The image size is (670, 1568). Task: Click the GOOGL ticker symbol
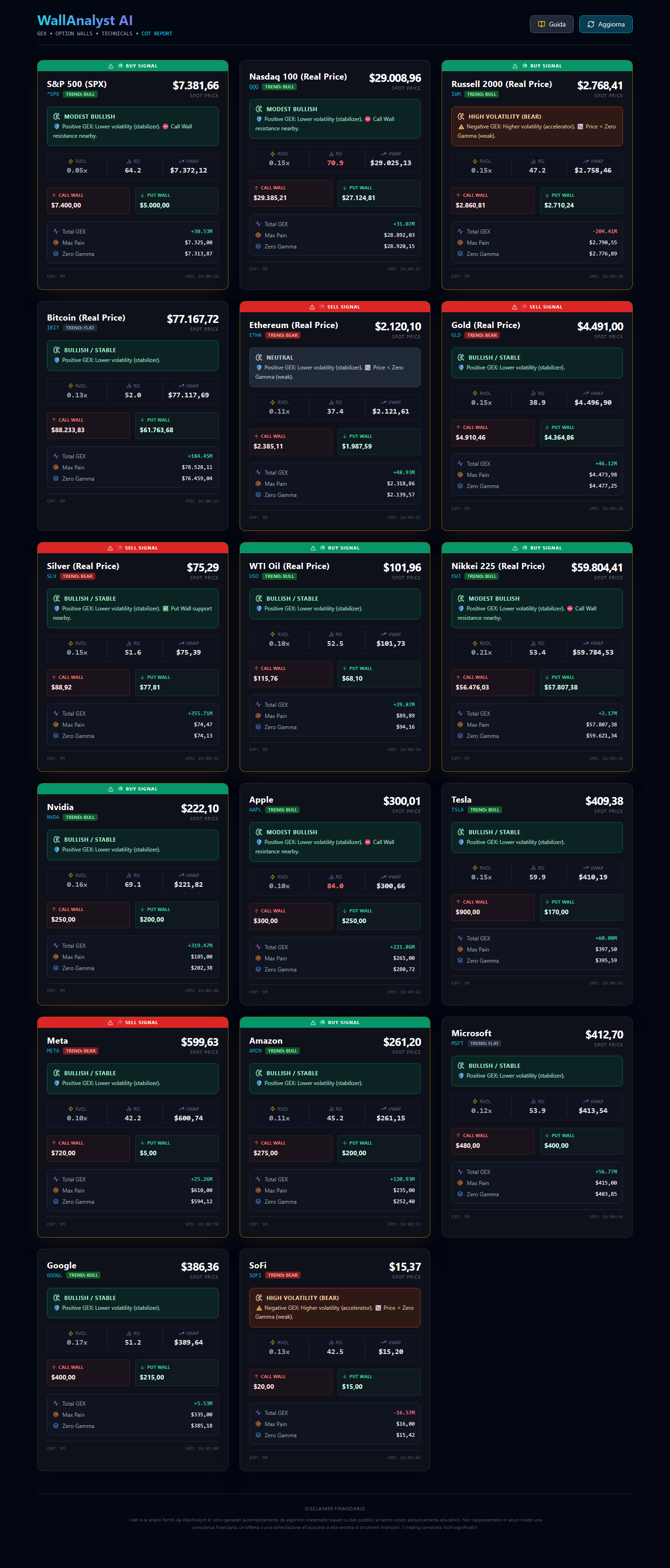click(x=54, y=1275)
